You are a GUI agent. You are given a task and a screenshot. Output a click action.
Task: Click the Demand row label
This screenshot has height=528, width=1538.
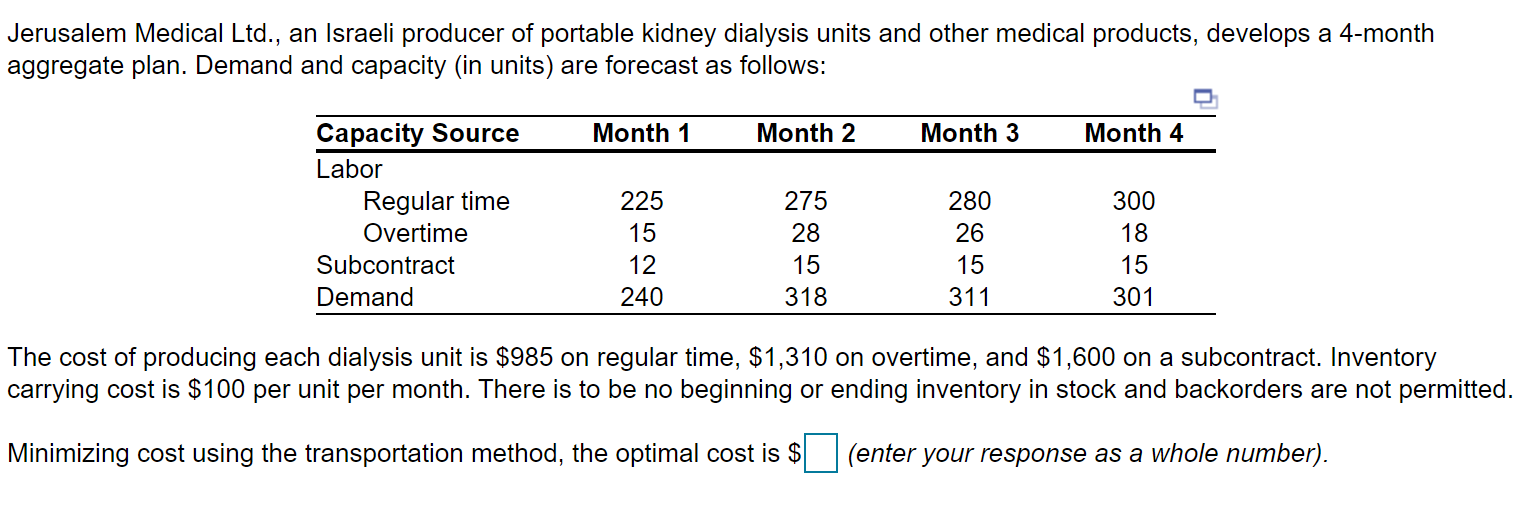[x=365, y=297]
